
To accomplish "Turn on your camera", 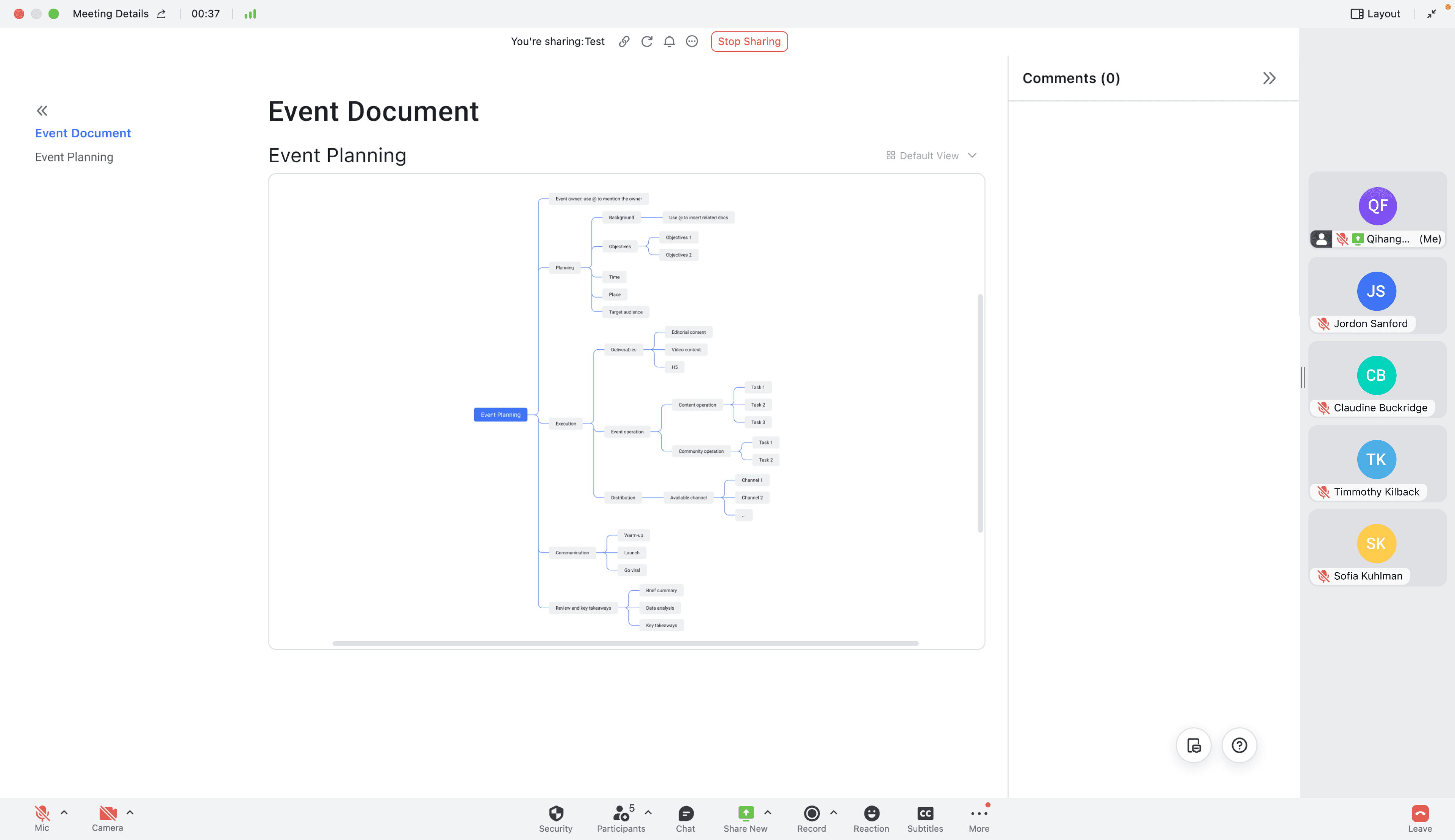I will pyautogui.click(x=107, y=813).
